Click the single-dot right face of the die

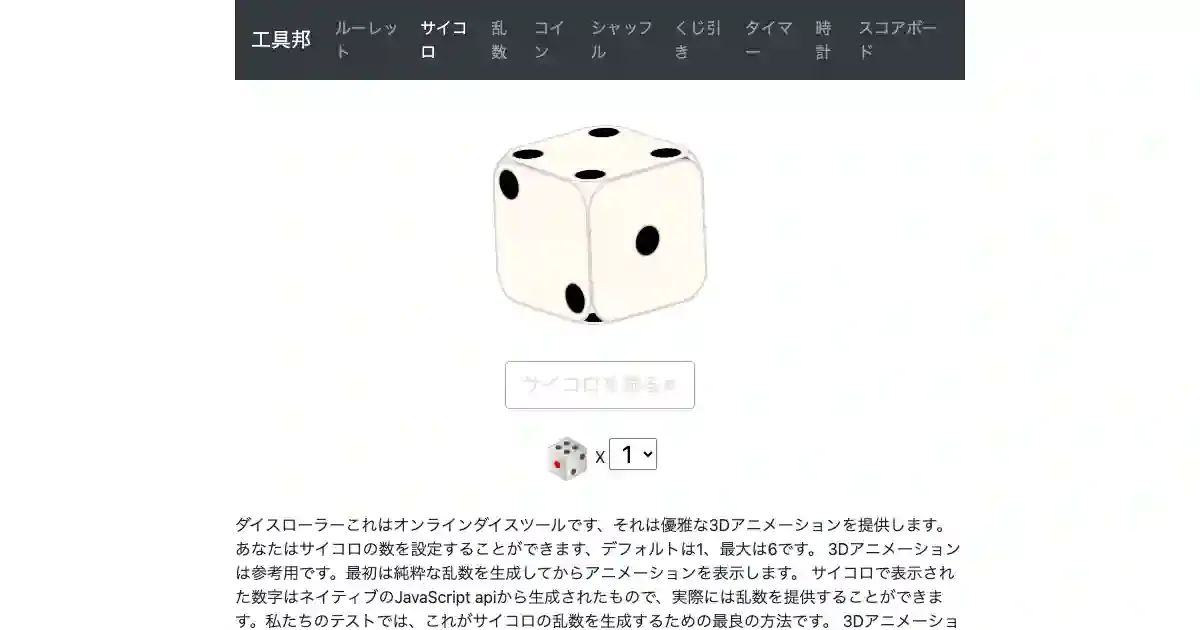click(x=648, y=242)
